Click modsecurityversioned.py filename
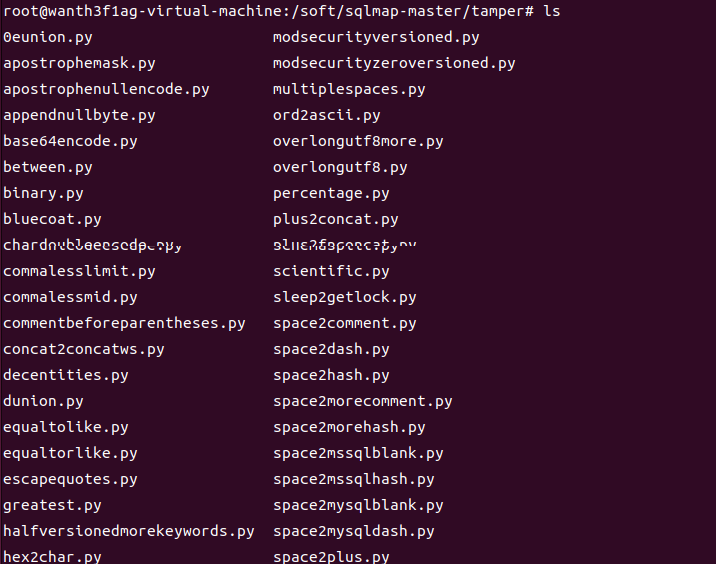The image size is (716, 564). point(376,37)
